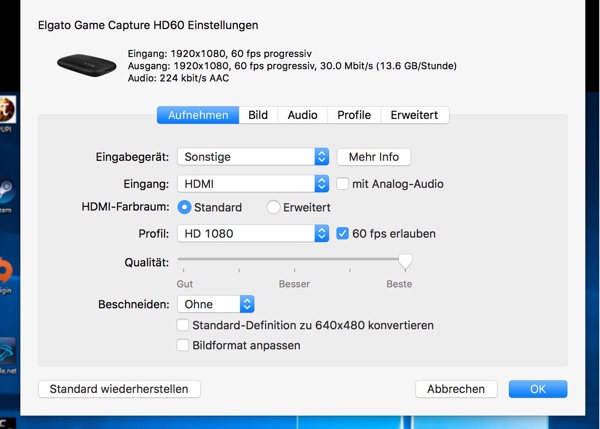Open the Eingang dropdown showing HDMI
This screenshot has width=600, height=429.
pos(253,184)
